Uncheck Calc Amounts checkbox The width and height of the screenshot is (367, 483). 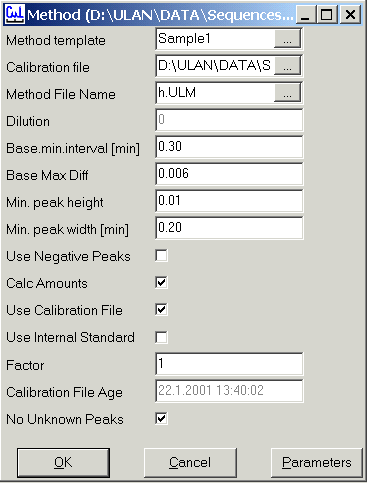coord(162,283)
